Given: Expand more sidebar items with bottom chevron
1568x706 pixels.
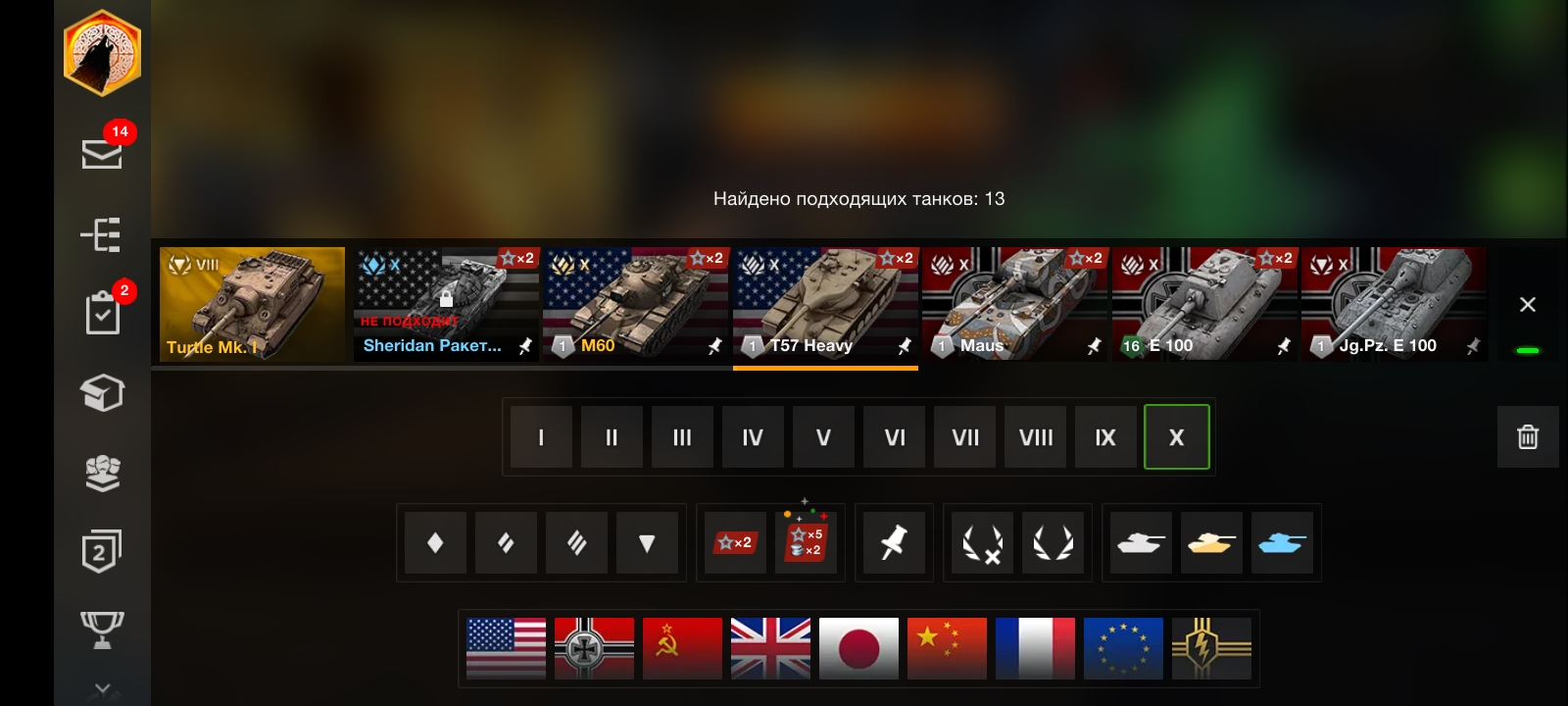Looking at the screenshot, I should [x=102, y=689].
